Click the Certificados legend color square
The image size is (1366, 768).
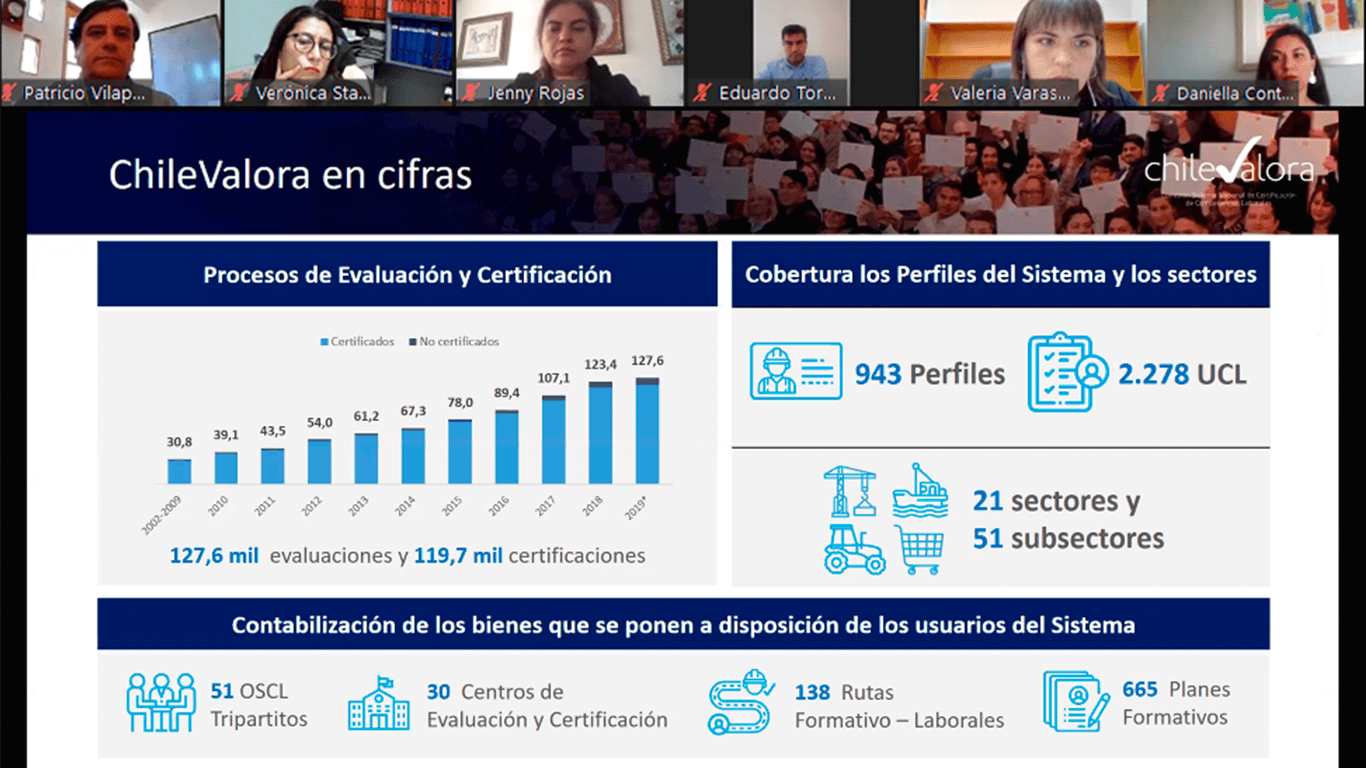(x=324, y=342)
